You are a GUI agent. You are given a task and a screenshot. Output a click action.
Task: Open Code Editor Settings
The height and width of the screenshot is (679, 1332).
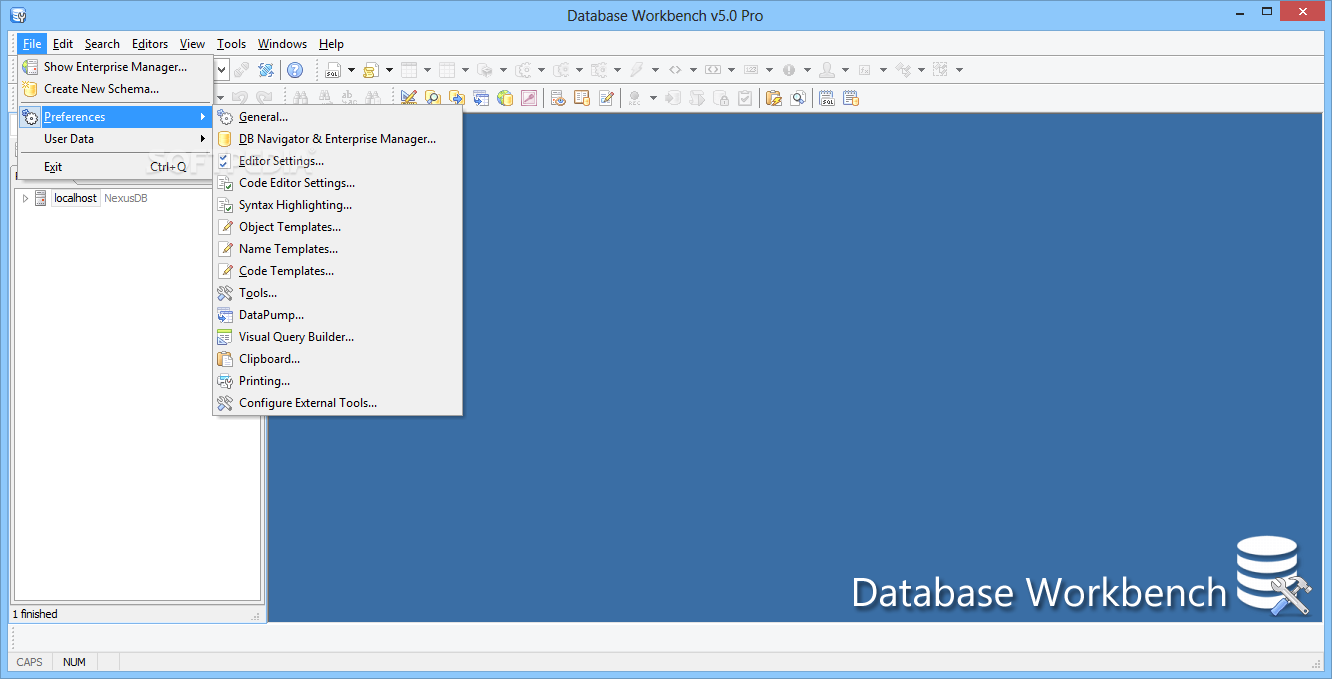point(337,183)
